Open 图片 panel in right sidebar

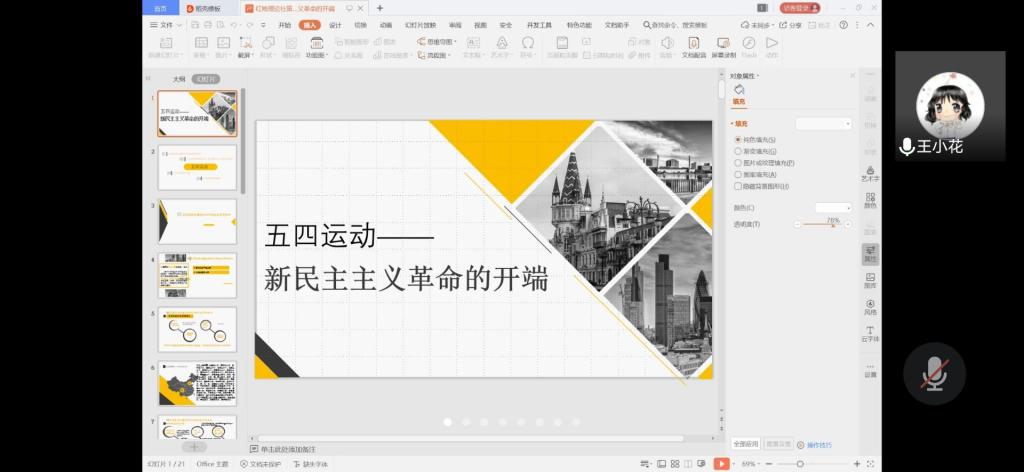click(x=870, y=280)
